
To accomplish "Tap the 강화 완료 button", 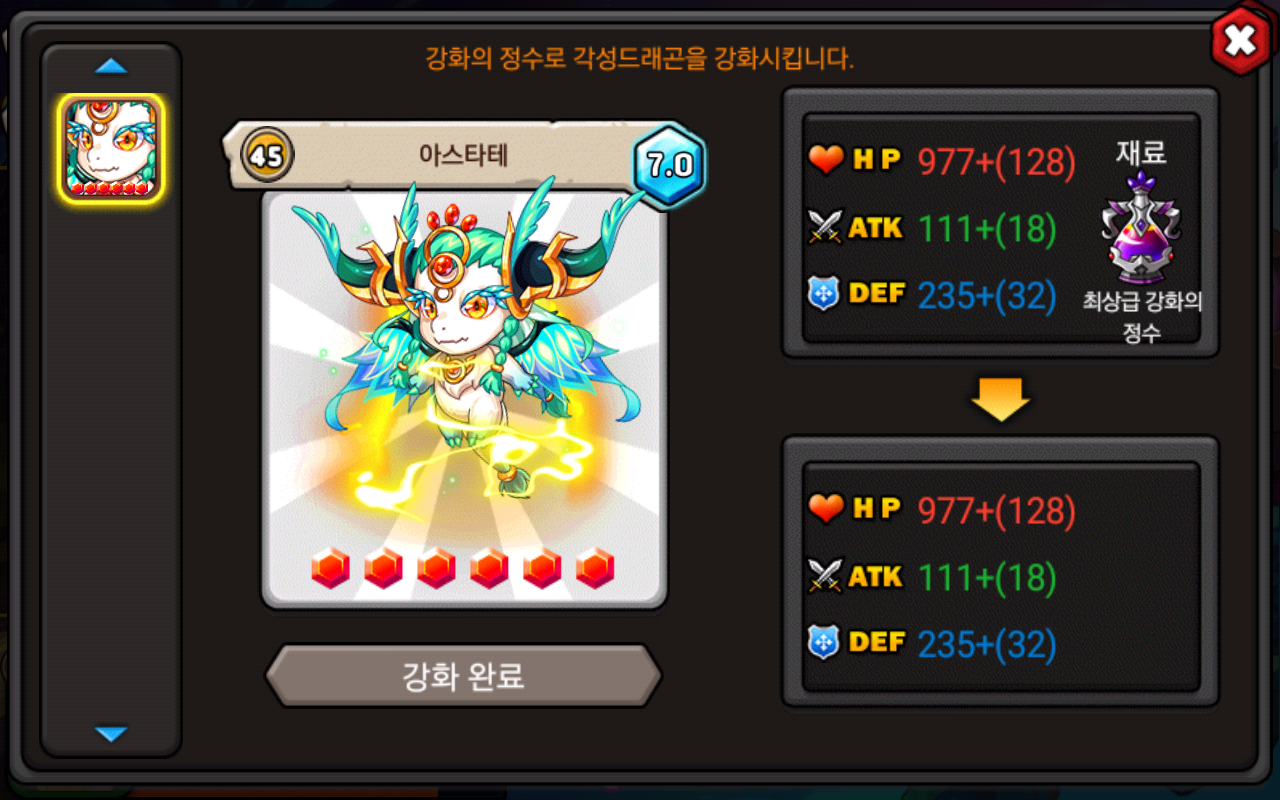I will pyautogui.click(x=463, y=676).
